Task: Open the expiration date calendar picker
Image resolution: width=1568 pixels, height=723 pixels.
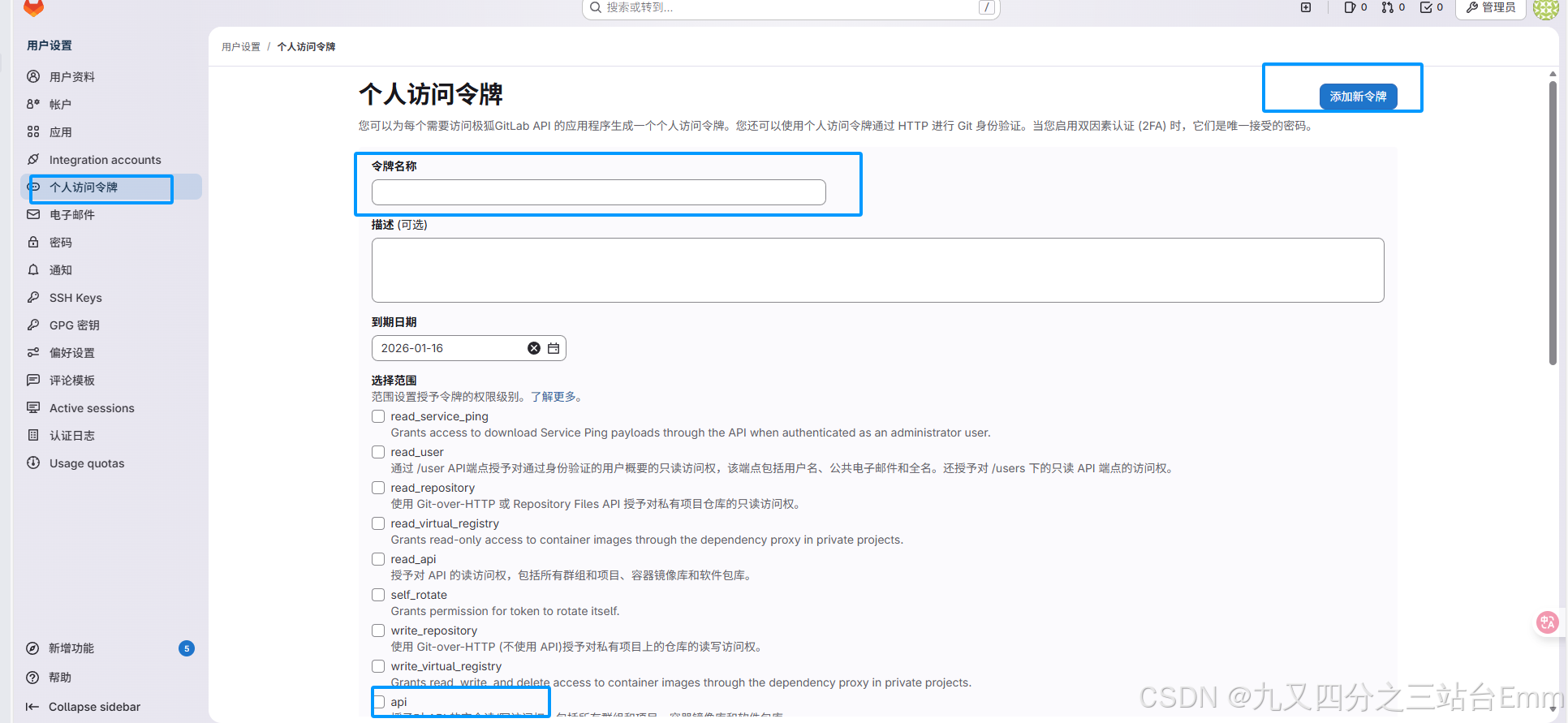Action: coord(554,348)
